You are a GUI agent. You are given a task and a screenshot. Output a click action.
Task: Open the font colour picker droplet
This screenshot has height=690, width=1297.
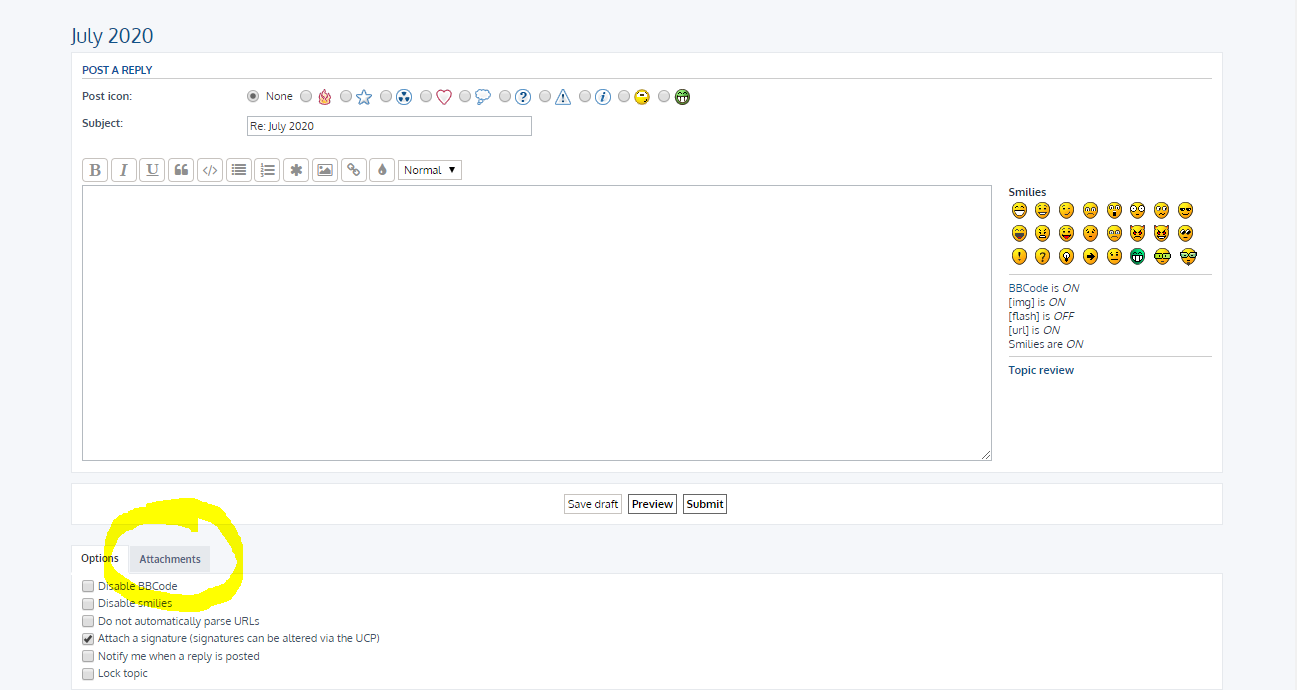pos(381,170)
